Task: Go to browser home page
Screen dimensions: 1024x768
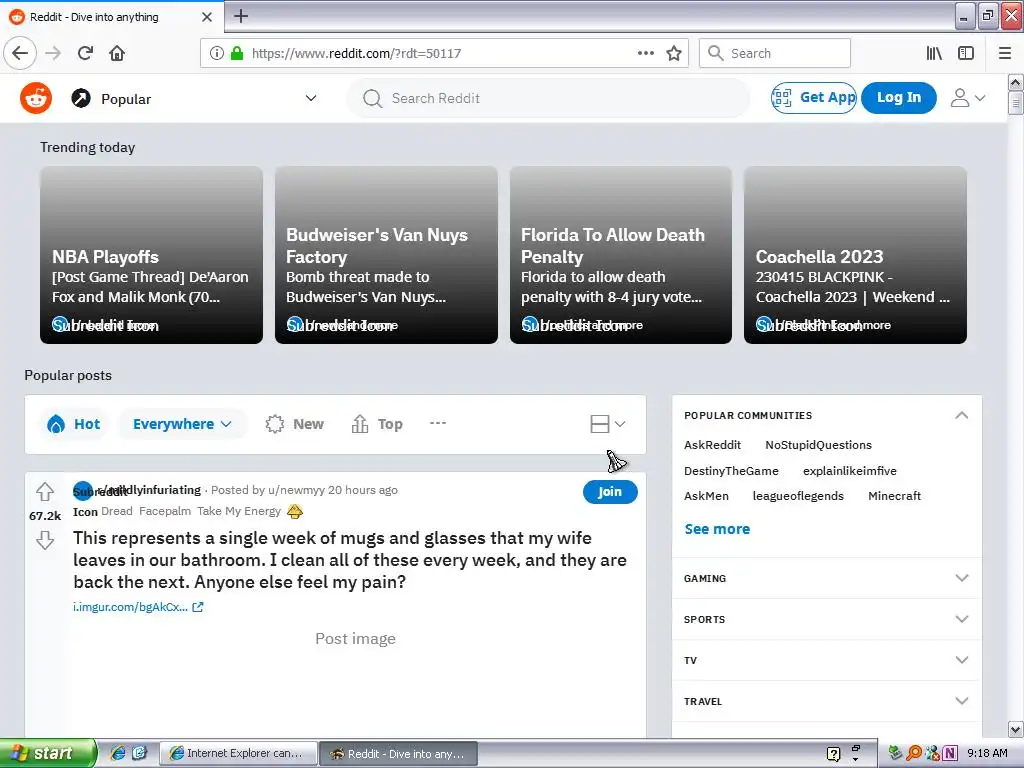Action: (117, 53)
